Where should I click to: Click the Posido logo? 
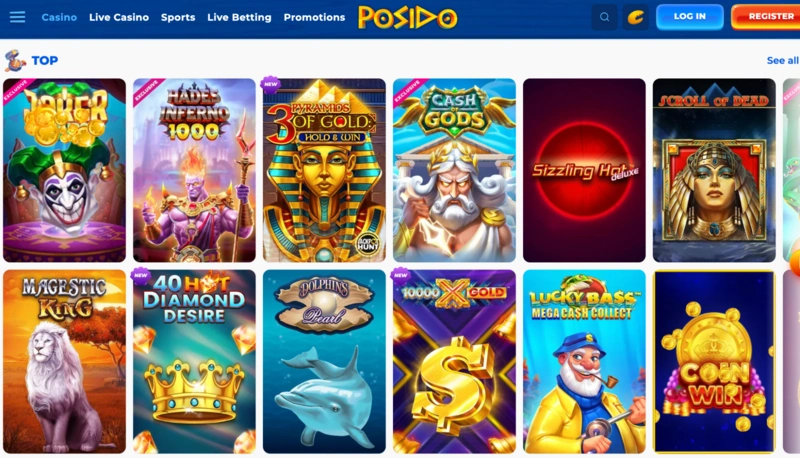click(408, 17)
